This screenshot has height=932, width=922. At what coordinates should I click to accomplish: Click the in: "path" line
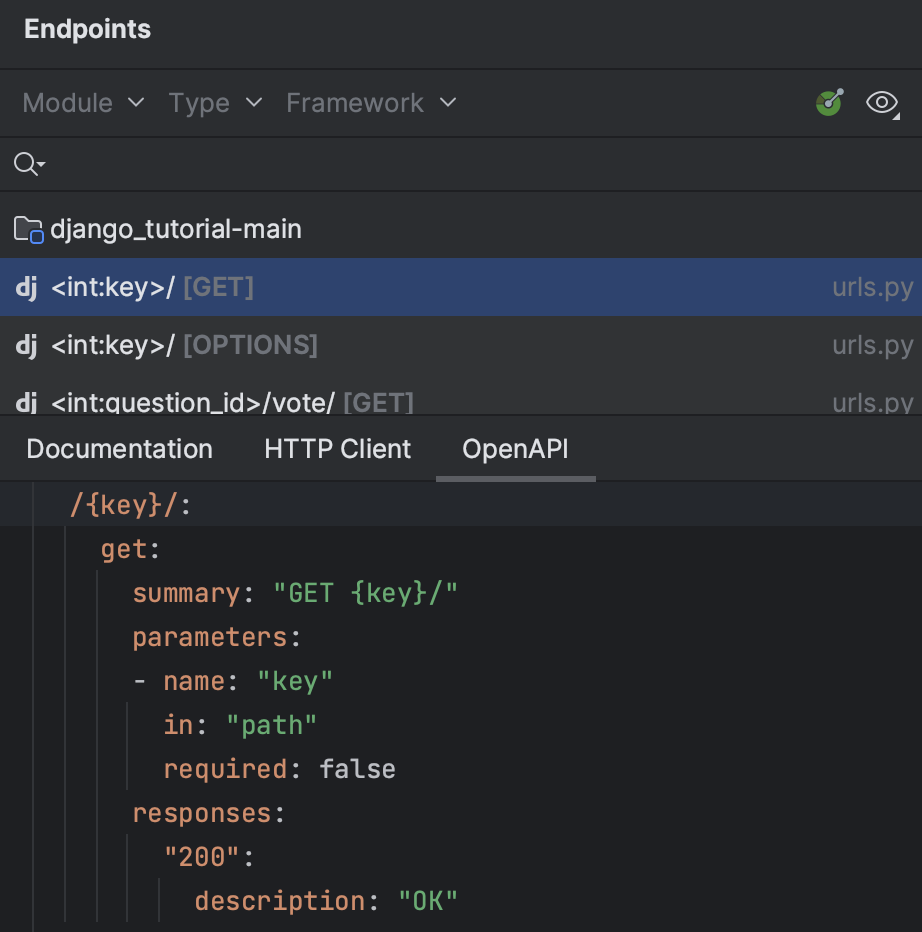coord(240,725)
